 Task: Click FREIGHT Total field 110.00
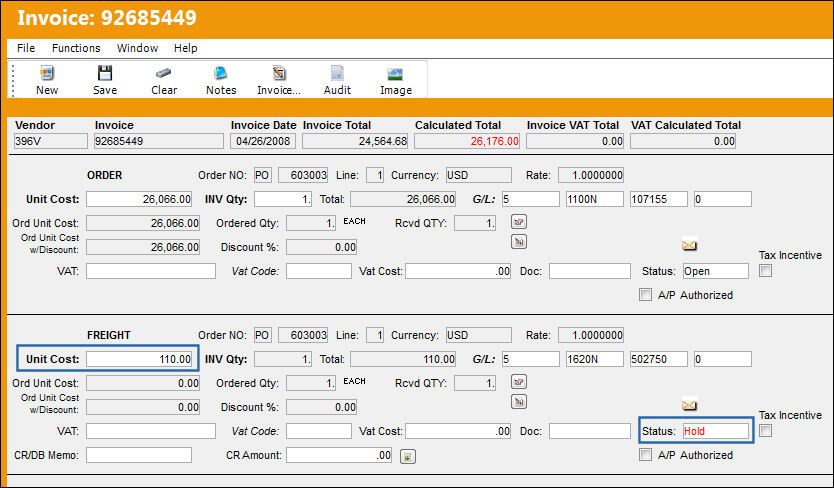click(x=403, y=359)
